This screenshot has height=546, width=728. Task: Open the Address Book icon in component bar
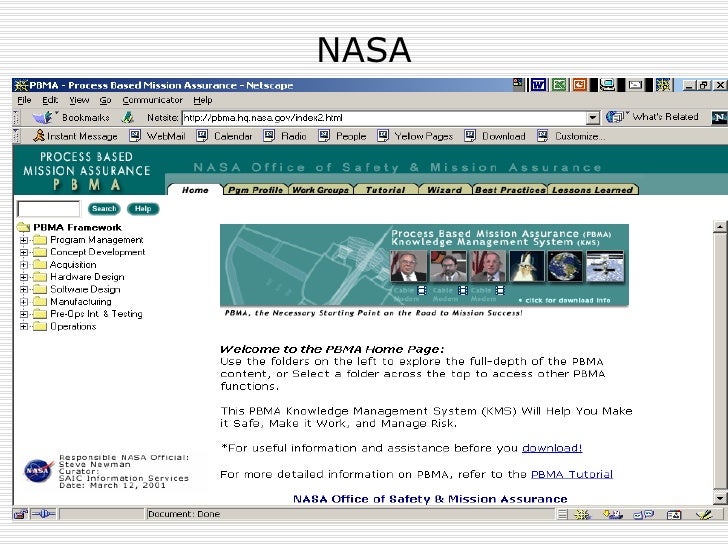click(674, 514)
